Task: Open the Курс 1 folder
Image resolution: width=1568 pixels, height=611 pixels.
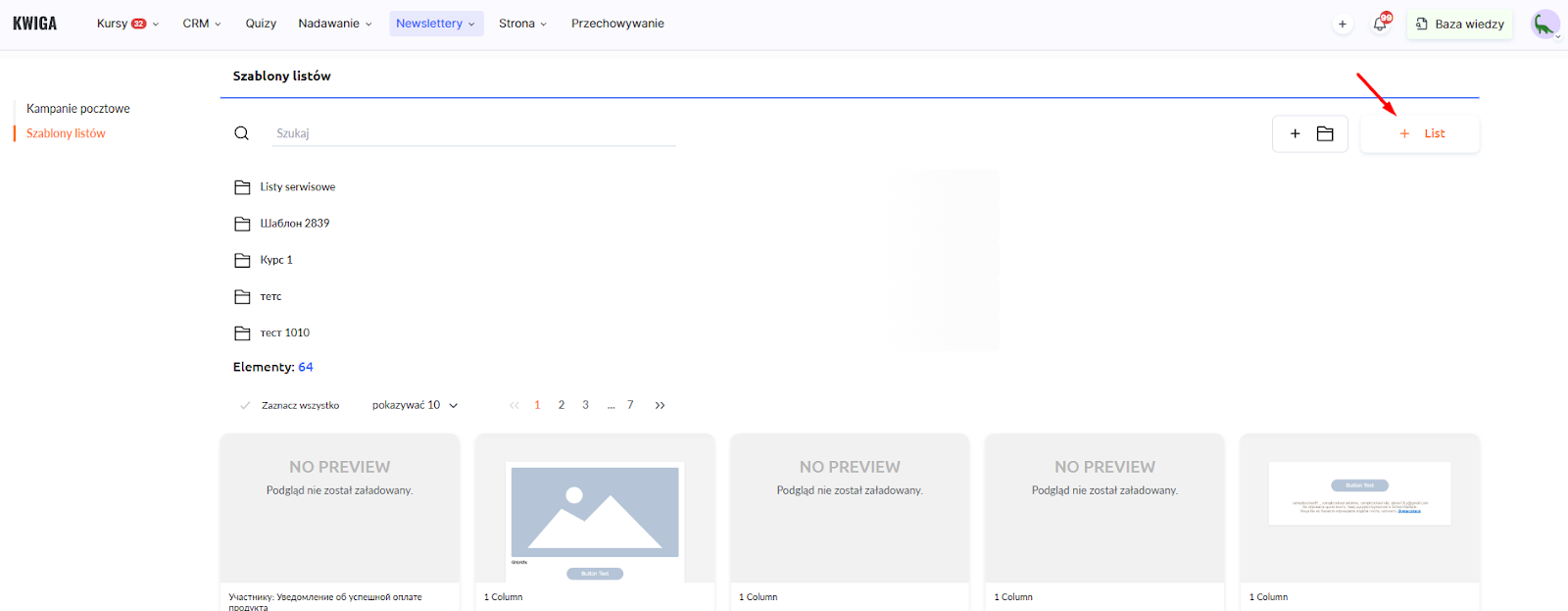Action: pyautogui.click(x=275, y=260)
